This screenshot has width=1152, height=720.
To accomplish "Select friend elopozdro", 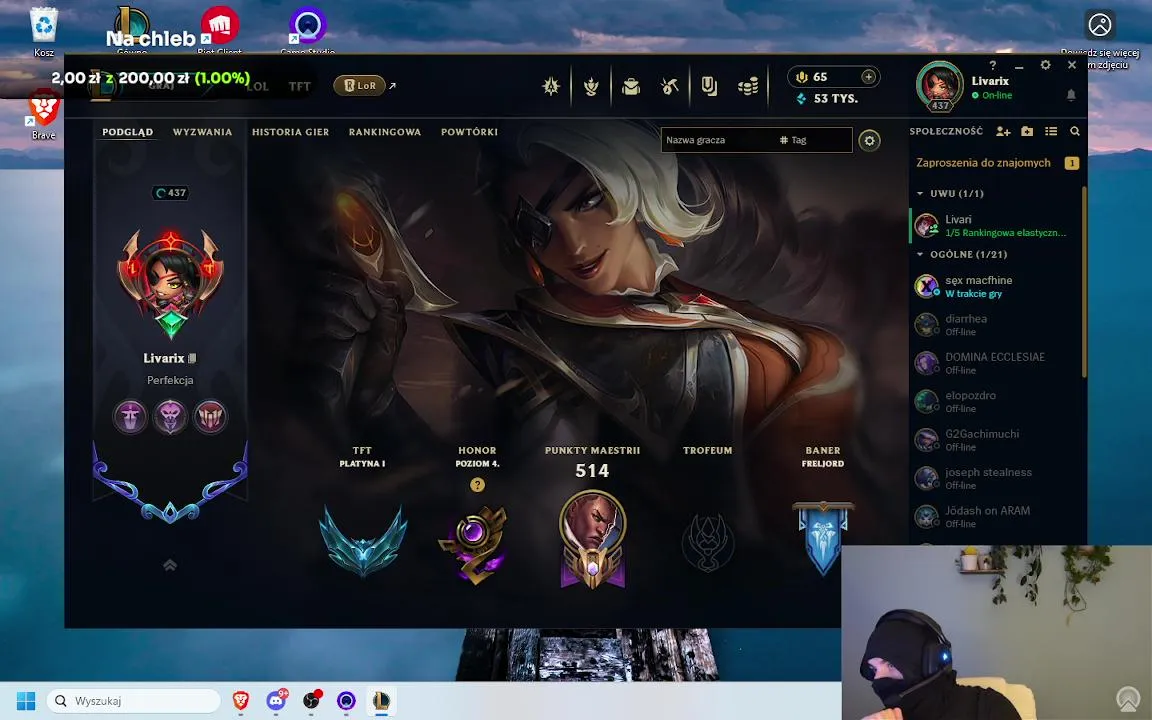I will click(x=996, y=401).
